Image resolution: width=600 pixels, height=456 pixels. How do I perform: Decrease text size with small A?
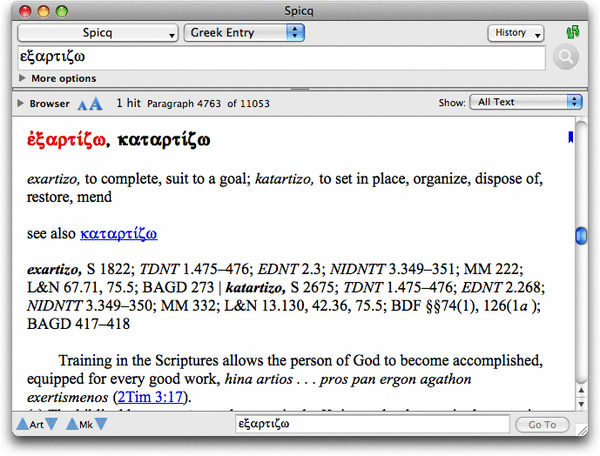click(x=82, y=105)
